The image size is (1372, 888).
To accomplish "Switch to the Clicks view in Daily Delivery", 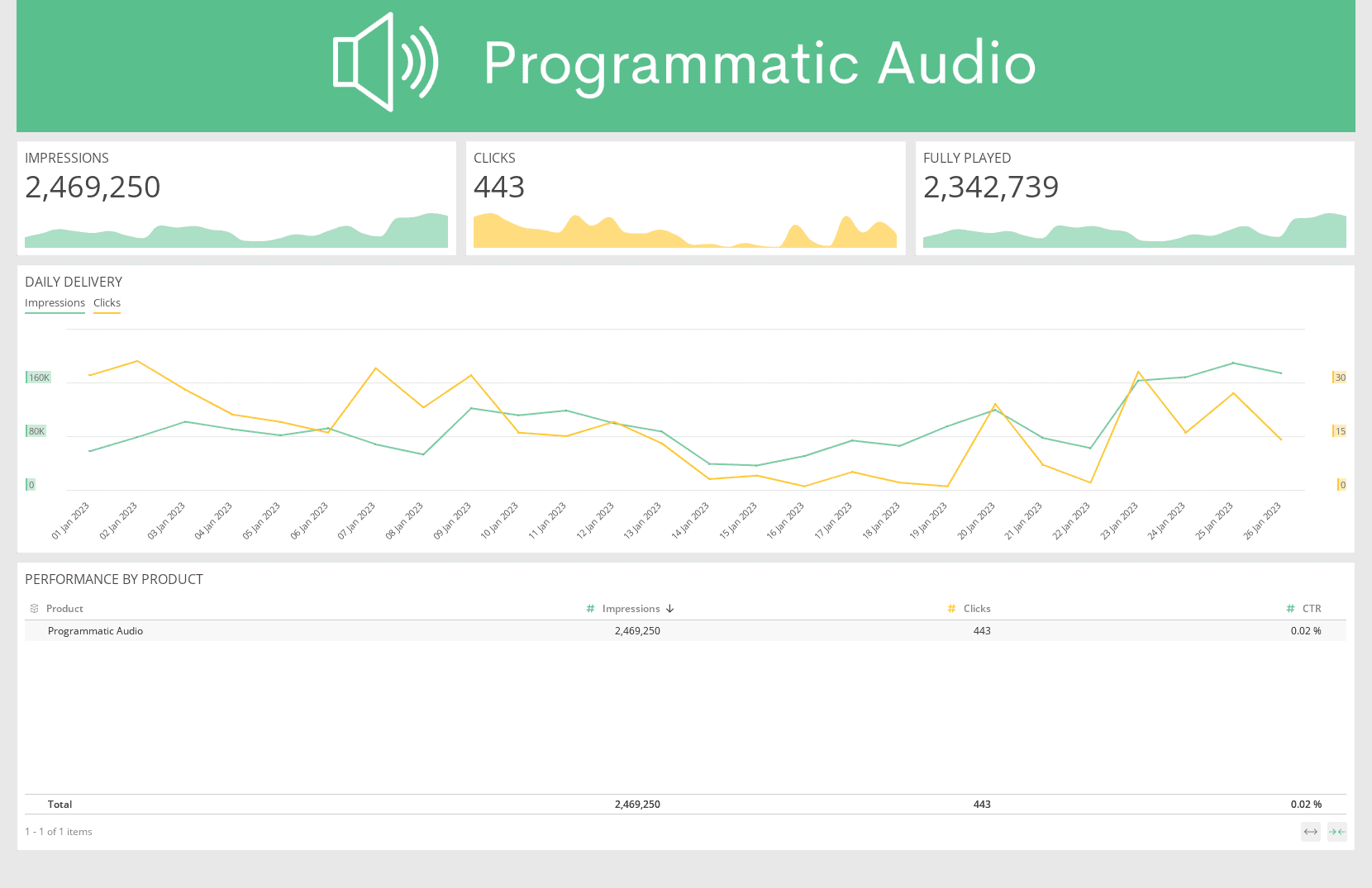I will [x=106, y=302].
